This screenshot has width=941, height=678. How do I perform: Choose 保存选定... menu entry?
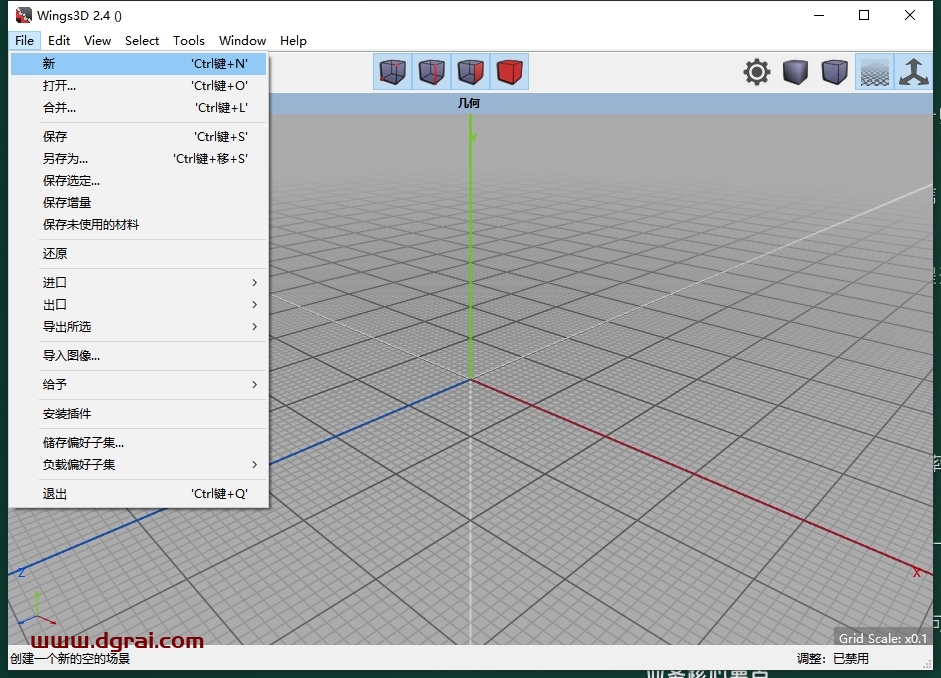coord(139,181)
